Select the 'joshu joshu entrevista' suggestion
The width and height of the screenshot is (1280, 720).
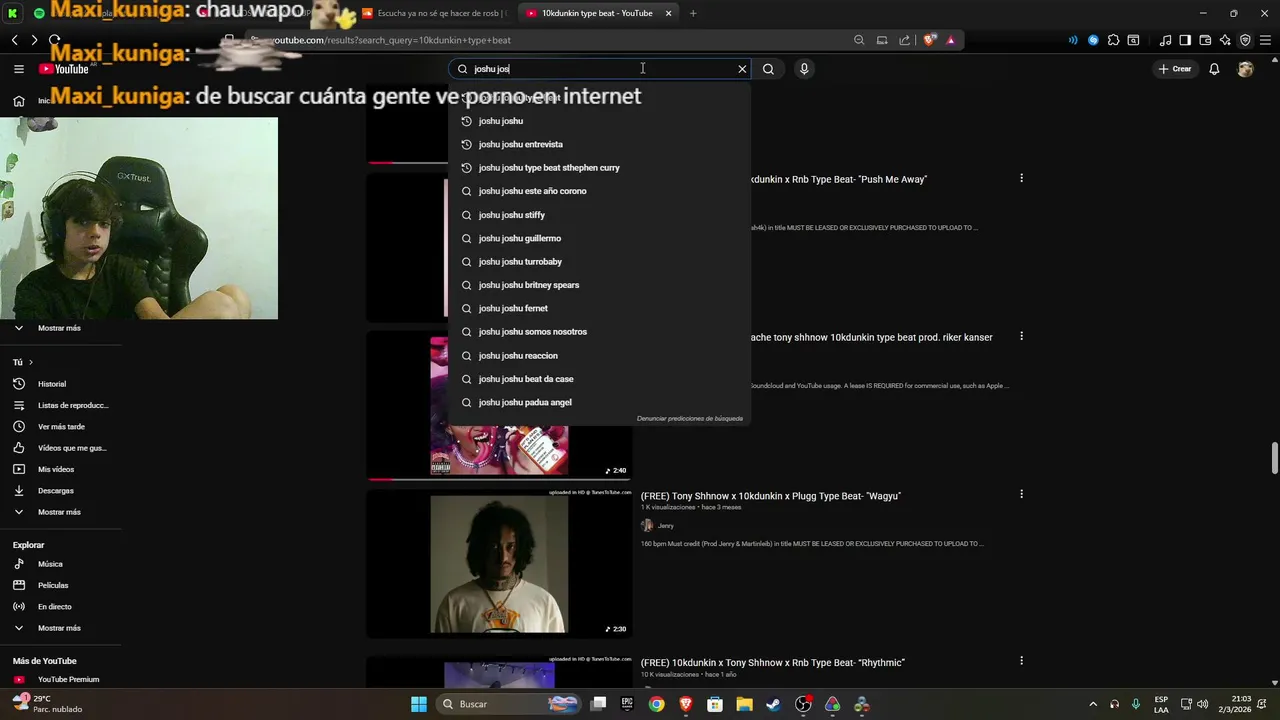click(598, 144)
